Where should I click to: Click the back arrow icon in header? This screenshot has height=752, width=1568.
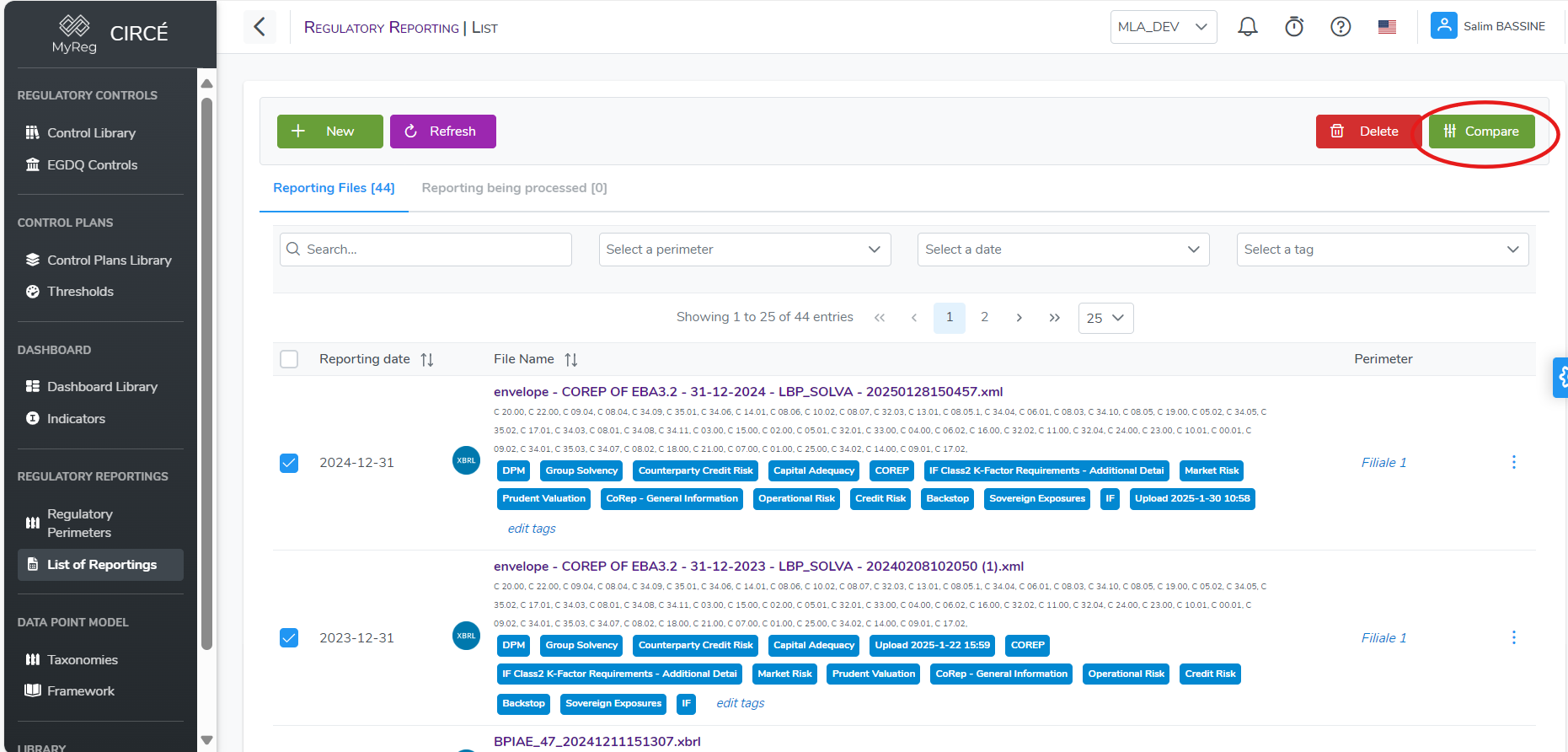click(x=260, y=27)
